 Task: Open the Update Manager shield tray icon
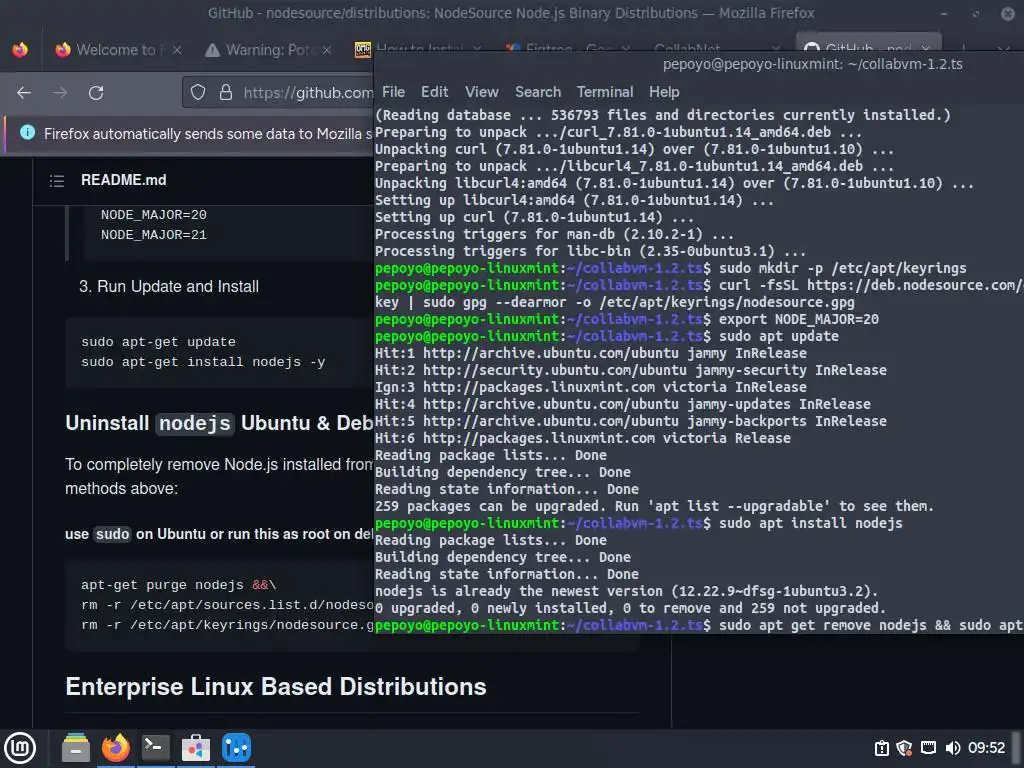(x=904, y=748)
